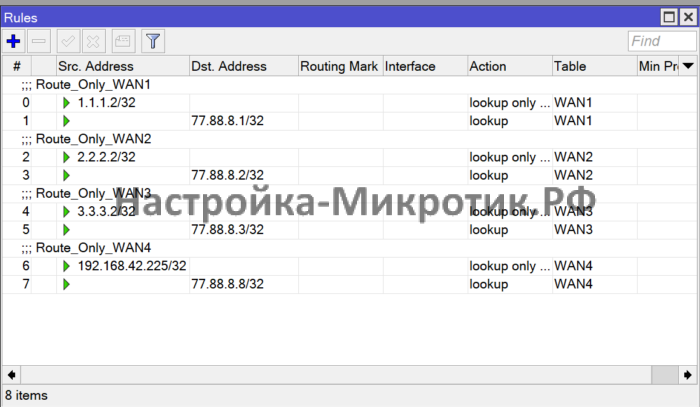This screenshot has width=700, height=407.
Task: Sort by Dst. Address column header
Action: coord(243,66)
